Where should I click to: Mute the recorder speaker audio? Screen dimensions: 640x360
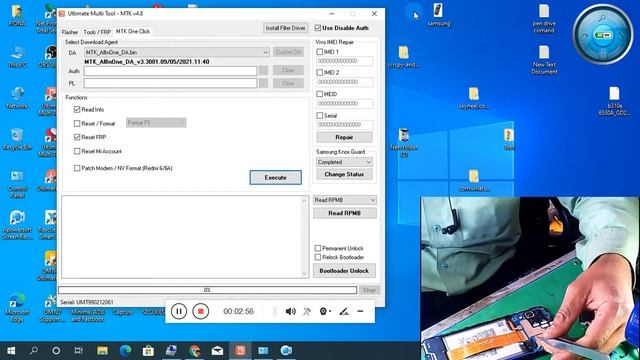(290, 311)
